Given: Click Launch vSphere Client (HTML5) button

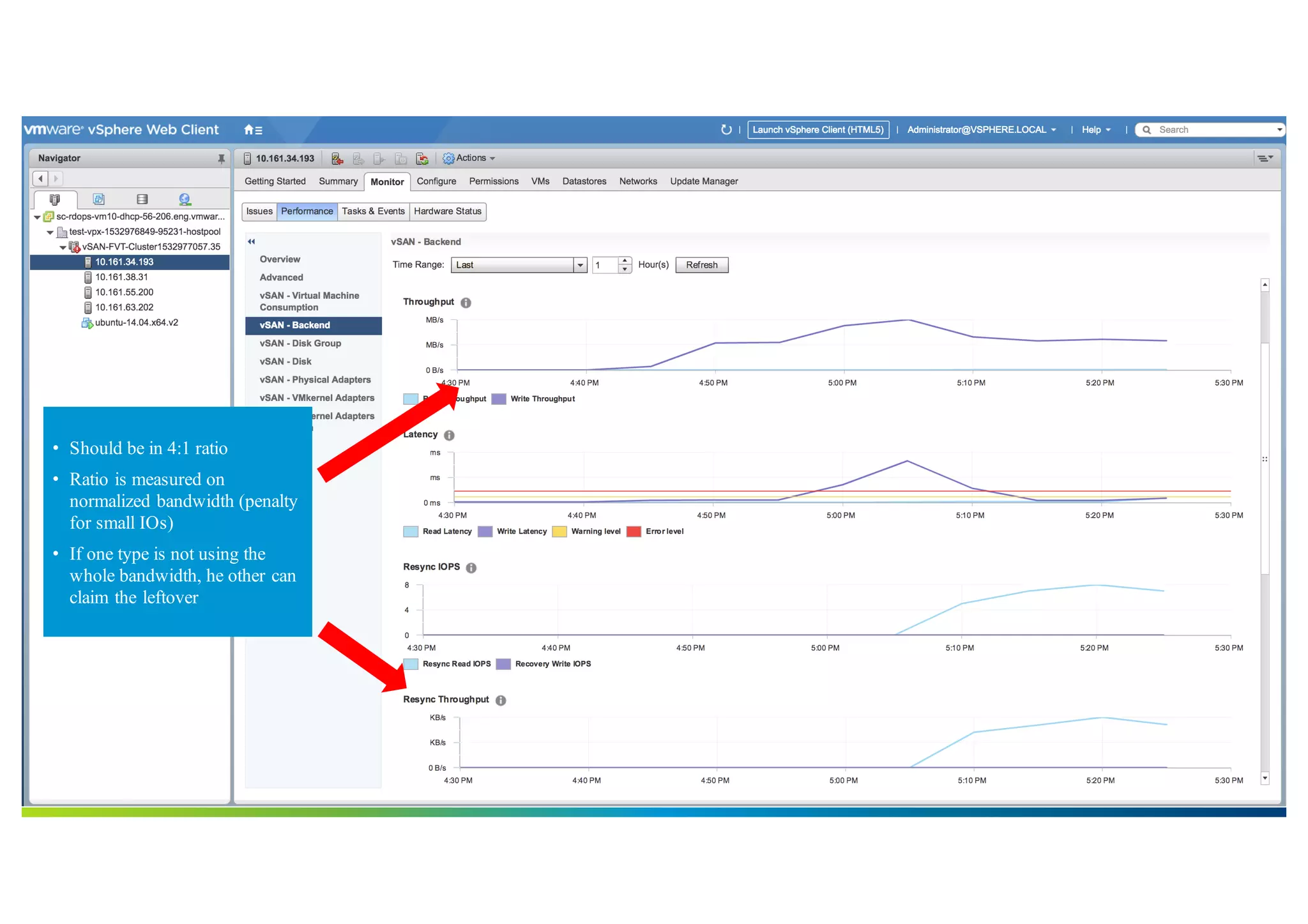Looking at the screenshot, I should coord(817,130).
